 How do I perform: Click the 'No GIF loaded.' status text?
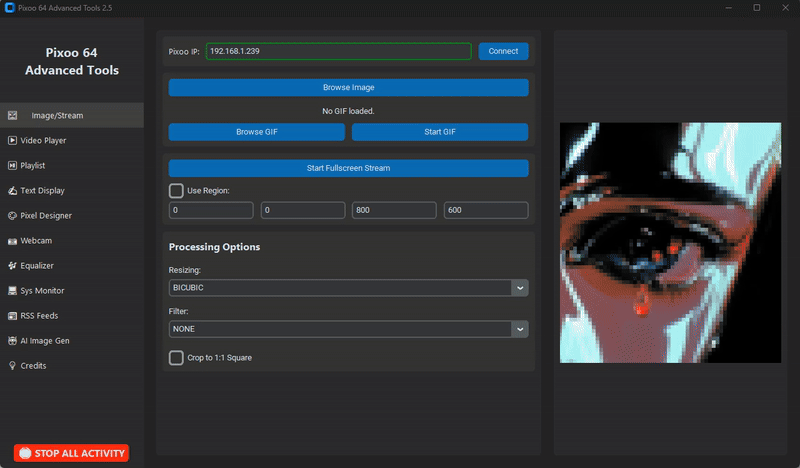pos(348,111)
